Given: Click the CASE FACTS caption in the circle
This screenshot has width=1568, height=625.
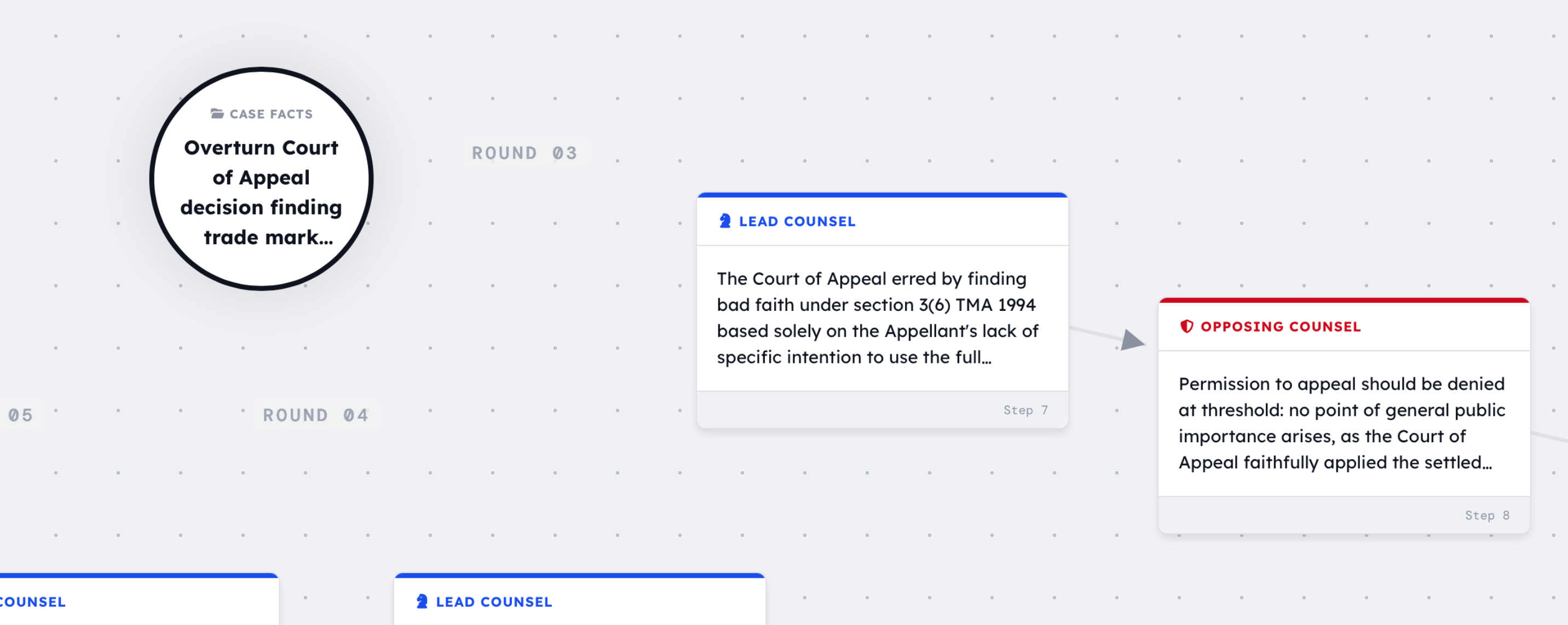Looking at the screenshot, I should (271, 114).
